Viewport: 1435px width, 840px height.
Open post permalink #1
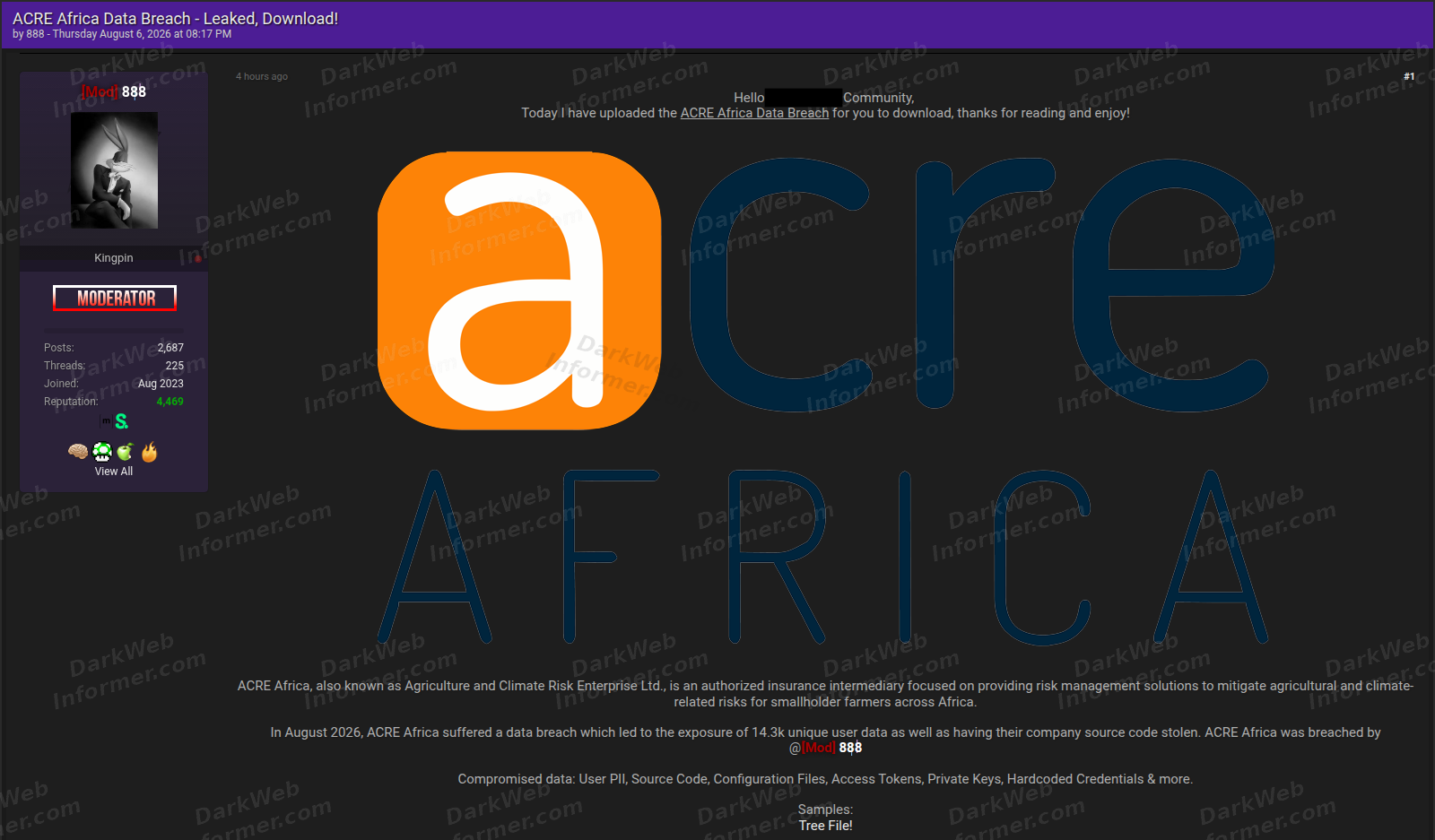point(1409,77)
